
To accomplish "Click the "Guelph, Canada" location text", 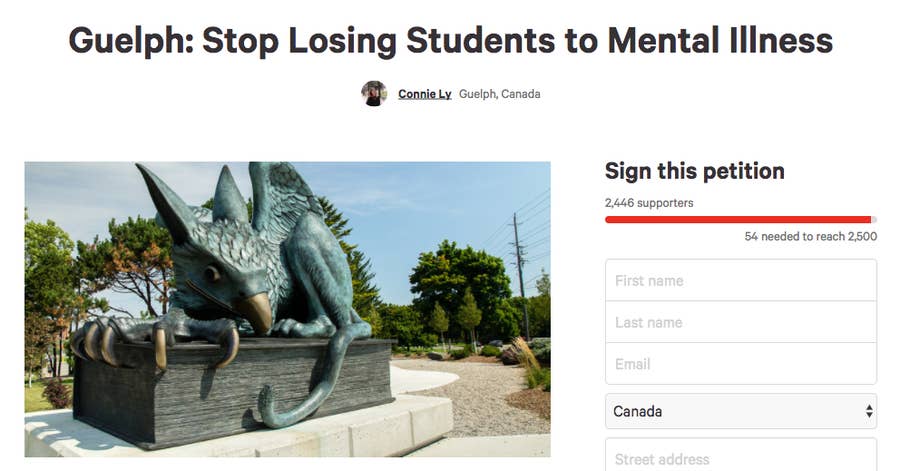I will coord(499,94).
